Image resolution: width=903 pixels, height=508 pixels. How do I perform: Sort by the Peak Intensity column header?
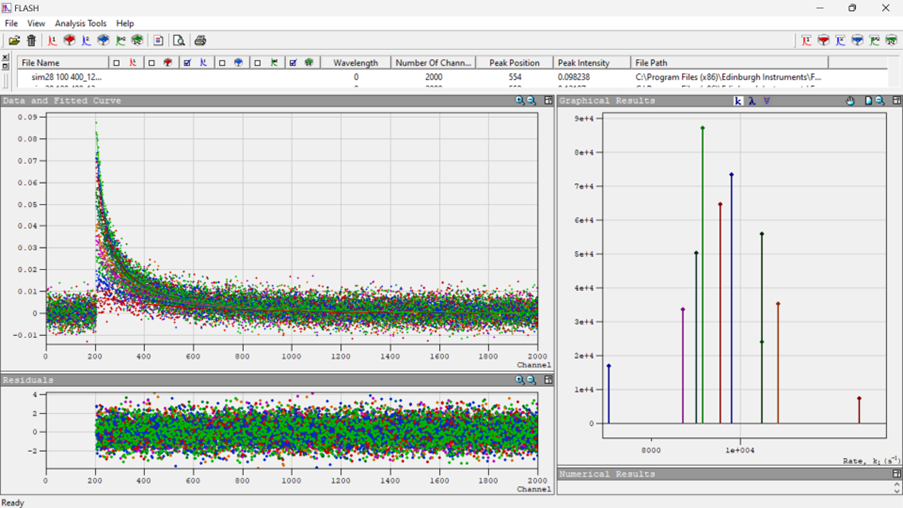pos(592,63)
